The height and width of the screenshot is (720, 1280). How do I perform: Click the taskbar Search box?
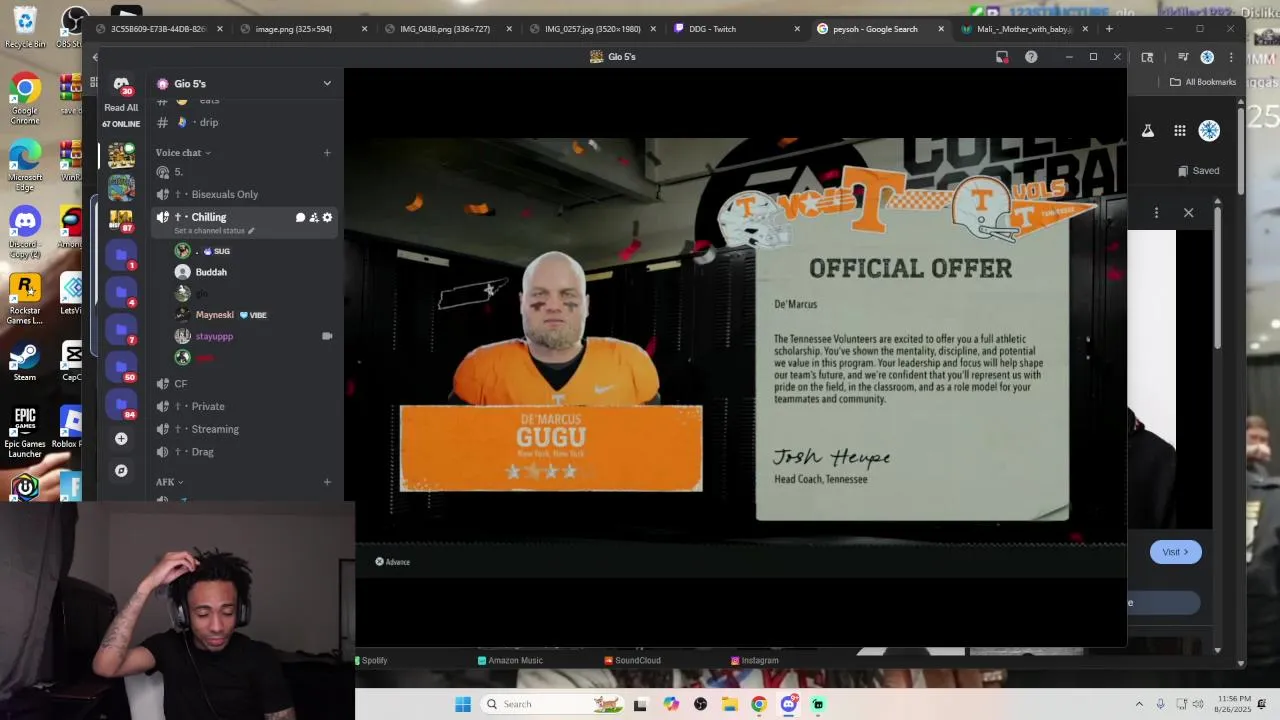click(552, 704)
